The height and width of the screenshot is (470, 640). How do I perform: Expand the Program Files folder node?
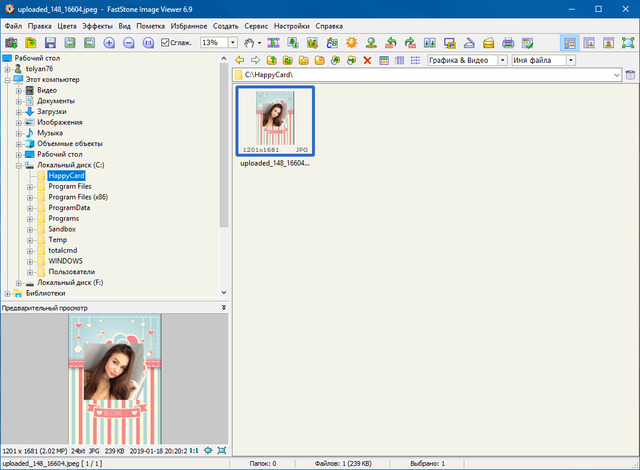31,186
